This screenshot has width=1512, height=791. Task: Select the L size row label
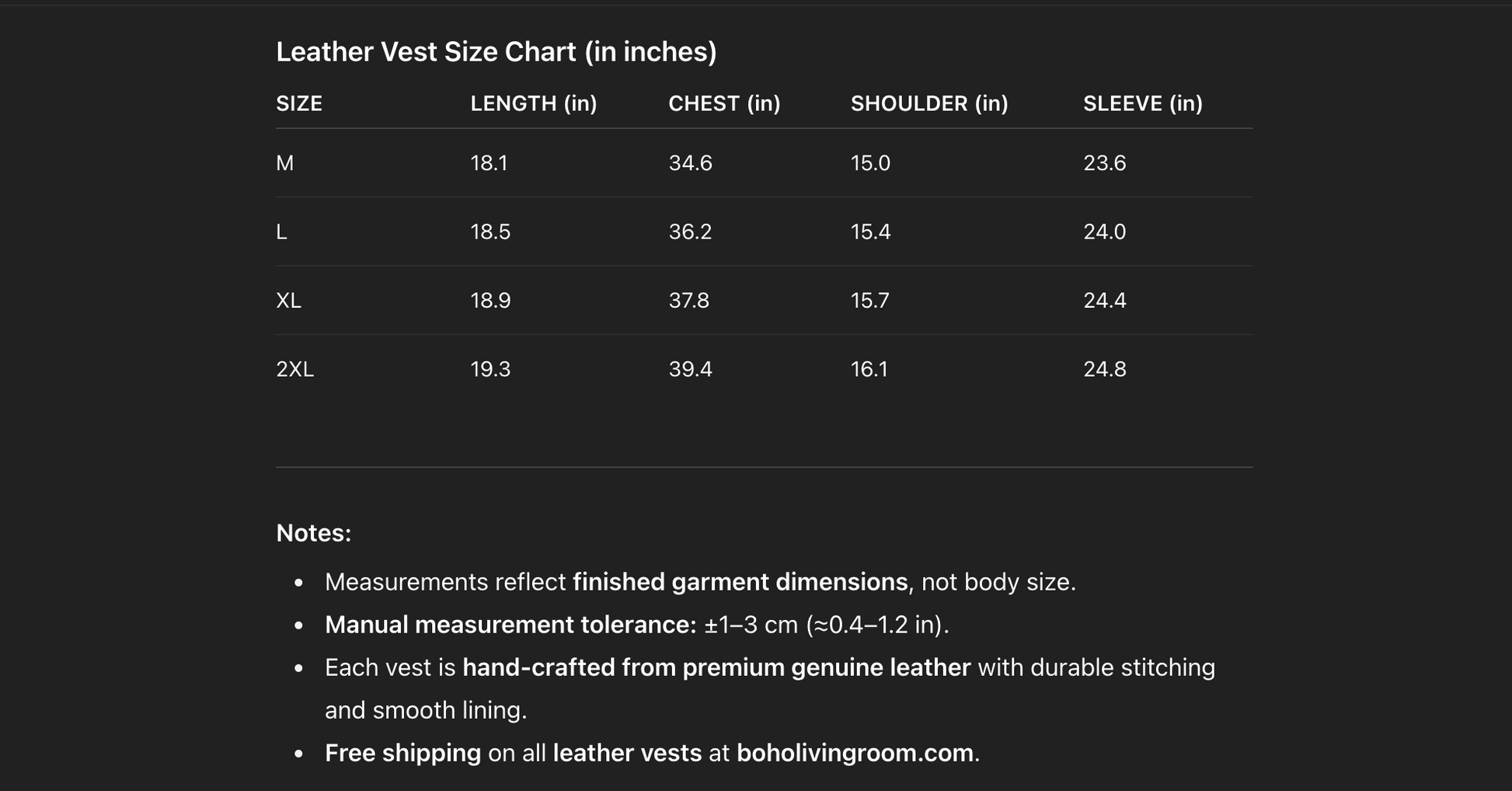(282, 232)
